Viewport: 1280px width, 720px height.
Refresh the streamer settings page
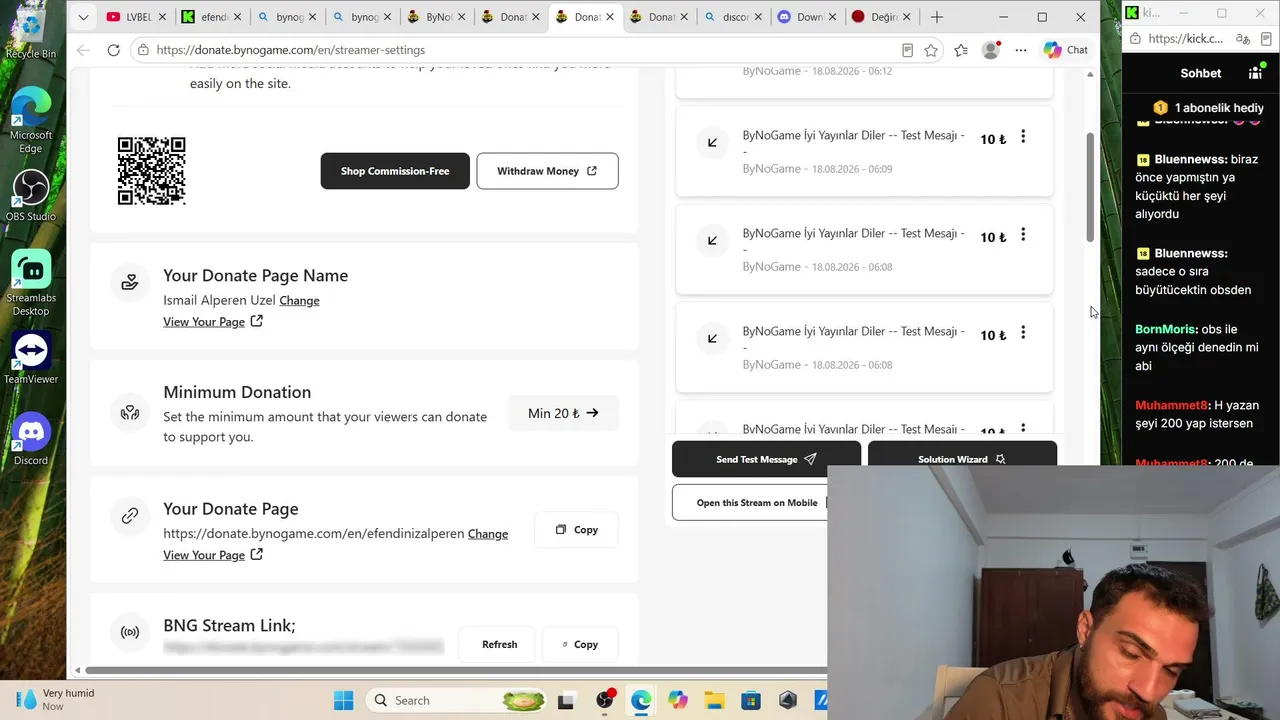[113, 50]
